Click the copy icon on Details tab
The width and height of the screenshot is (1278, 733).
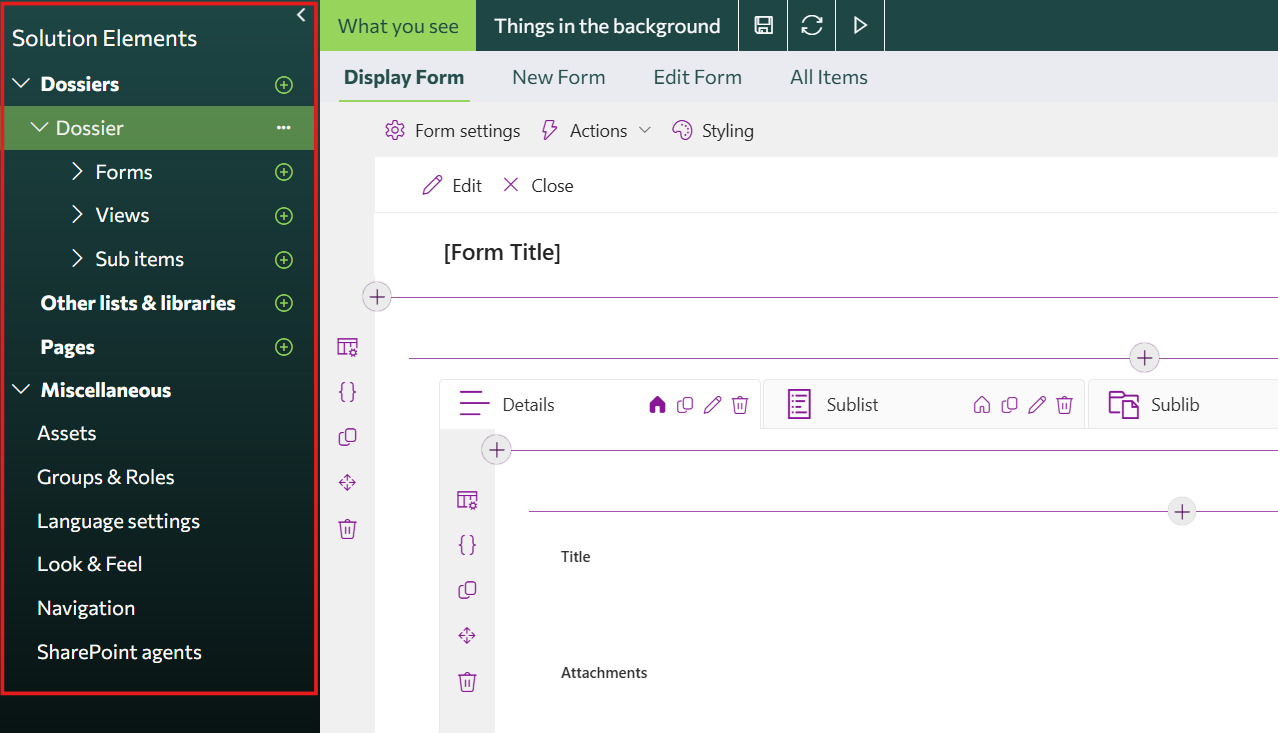(x=685, y=405)
